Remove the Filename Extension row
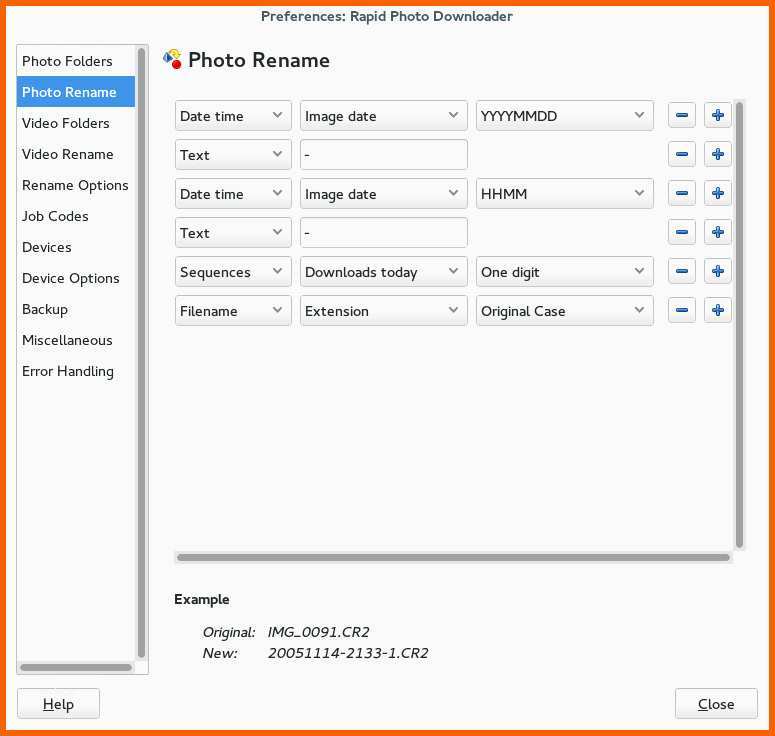 pos(681,311)
